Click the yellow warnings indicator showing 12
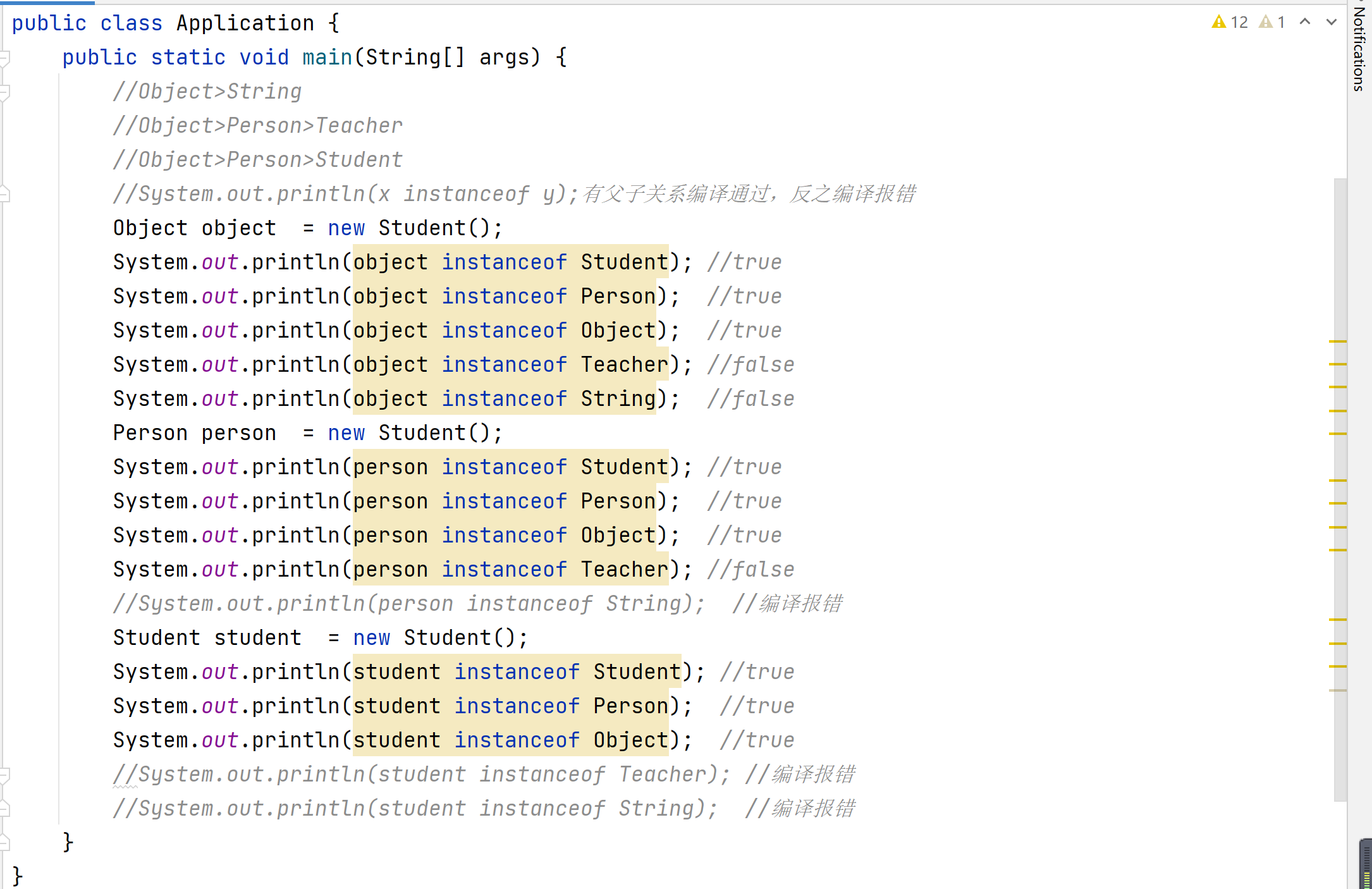The width and height of the screenshot is (1372, 889). [1229, 23]
